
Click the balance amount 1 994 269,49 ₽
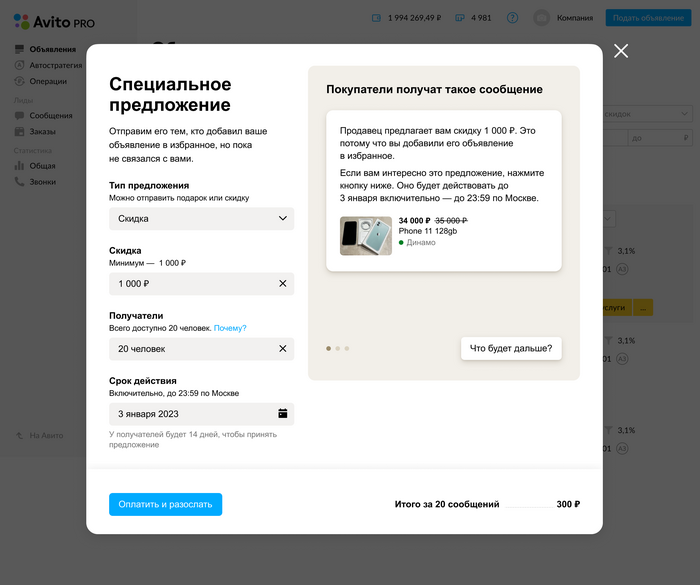tap(414, 18)
